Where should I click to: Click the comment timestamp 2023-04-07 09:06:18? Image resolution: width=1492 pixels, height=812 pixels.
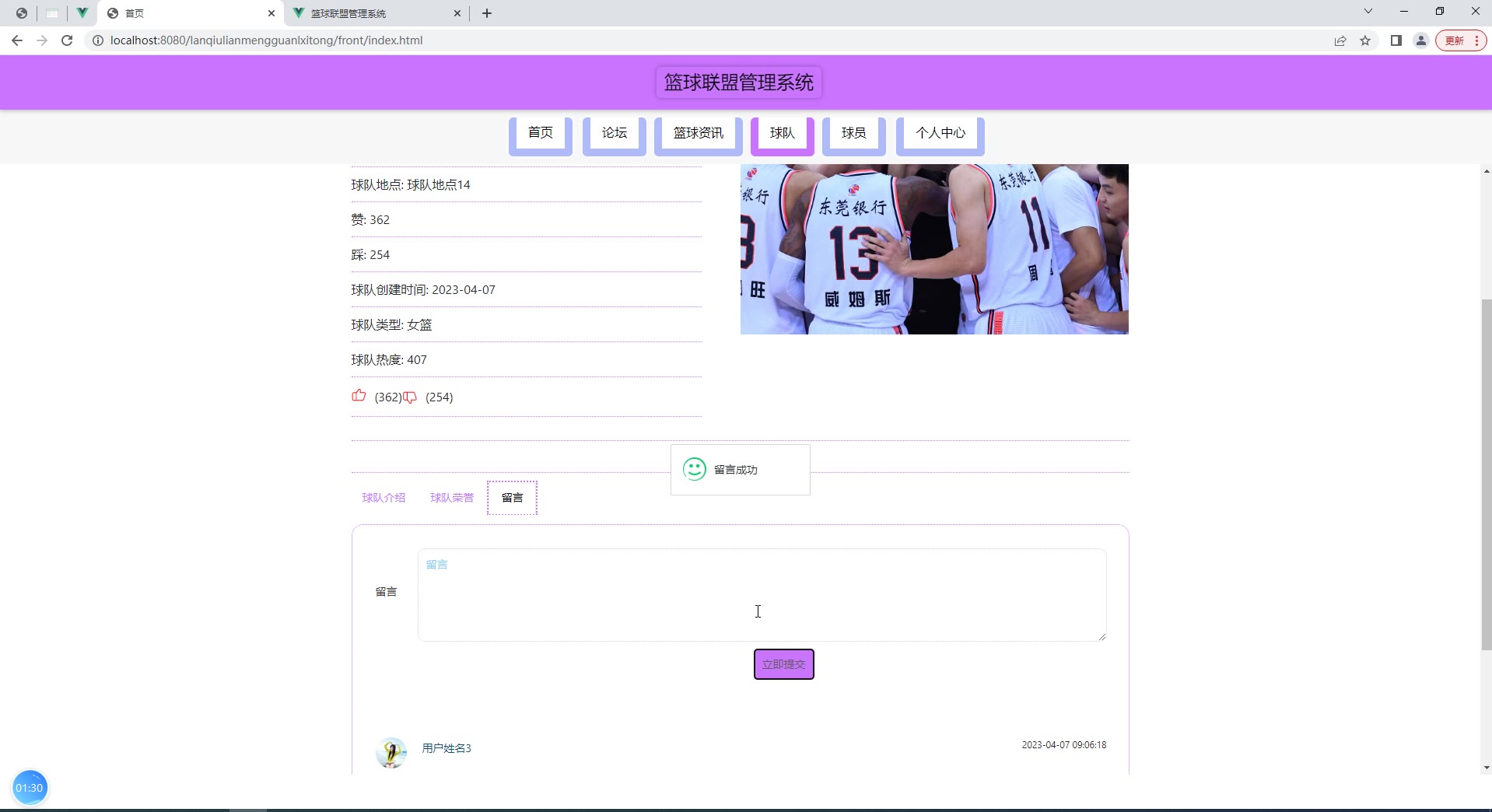click(1064, 745)
